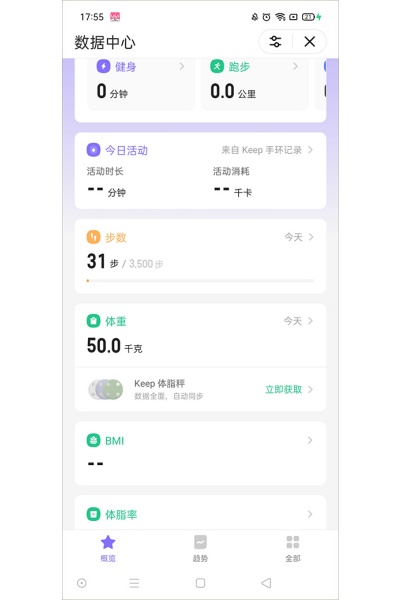
Task: Tap the purple 今日活动 activity icon
Action: click(x=93, y=150)
